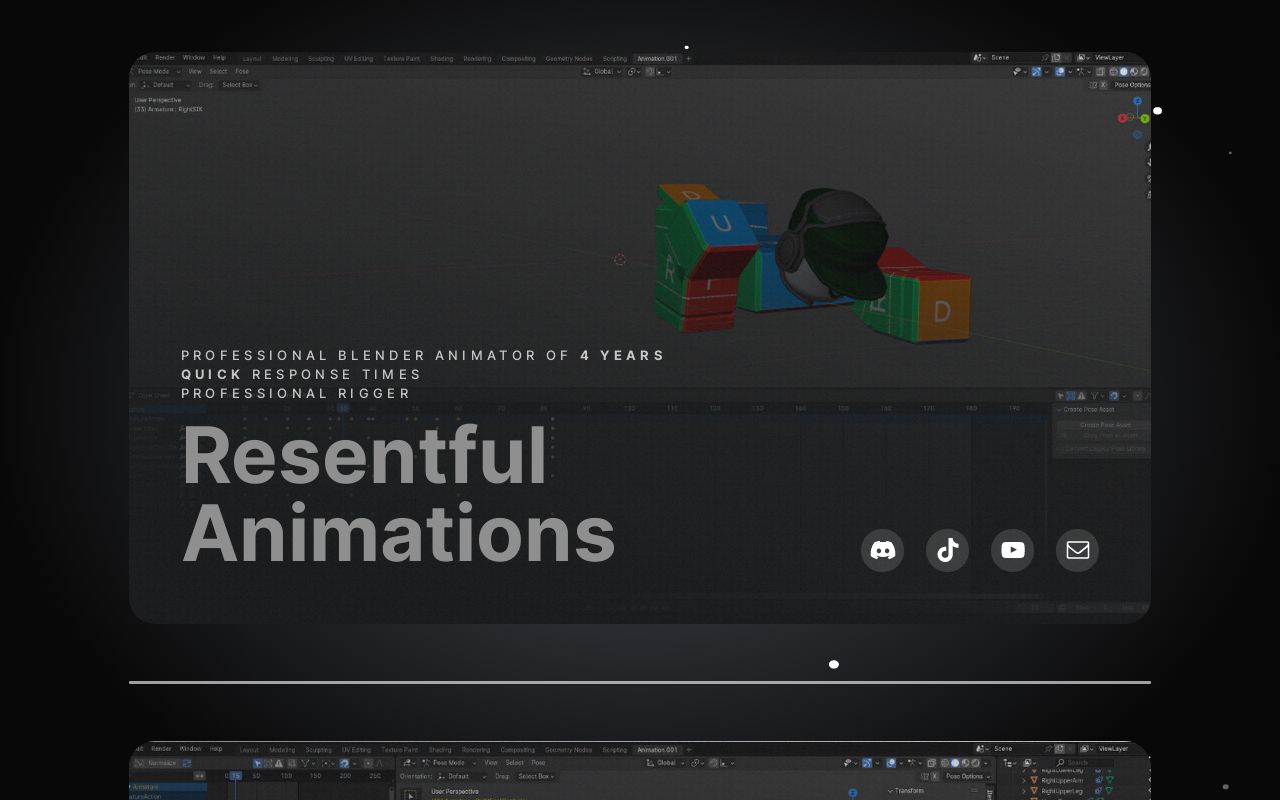
Task: Select RightUpperArm in the lower outliner
Action: coord(1062,780)
